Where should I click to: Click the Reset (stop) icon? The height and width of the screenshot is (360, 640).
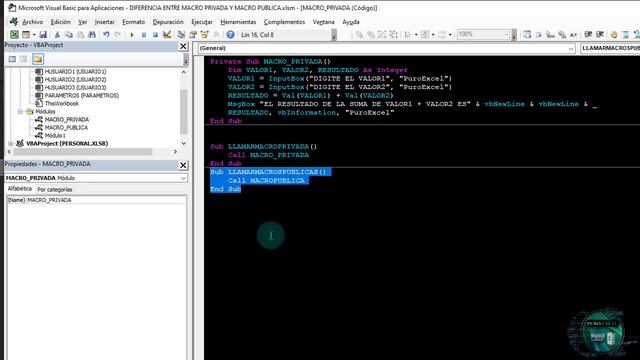tap(155, 35)
